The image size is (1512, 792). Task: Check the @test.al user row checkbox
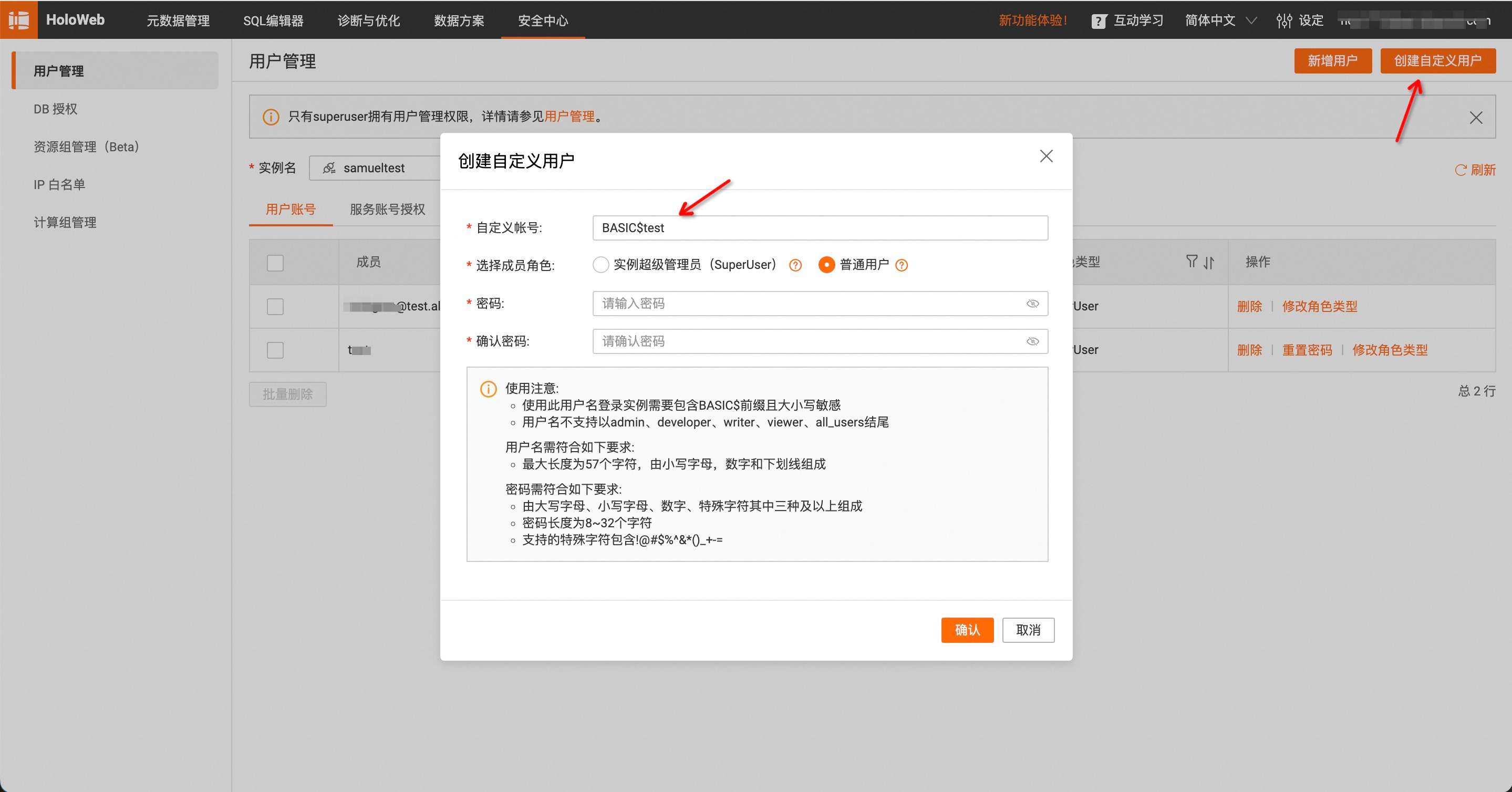pyautogui.click(x=275, y=306)
